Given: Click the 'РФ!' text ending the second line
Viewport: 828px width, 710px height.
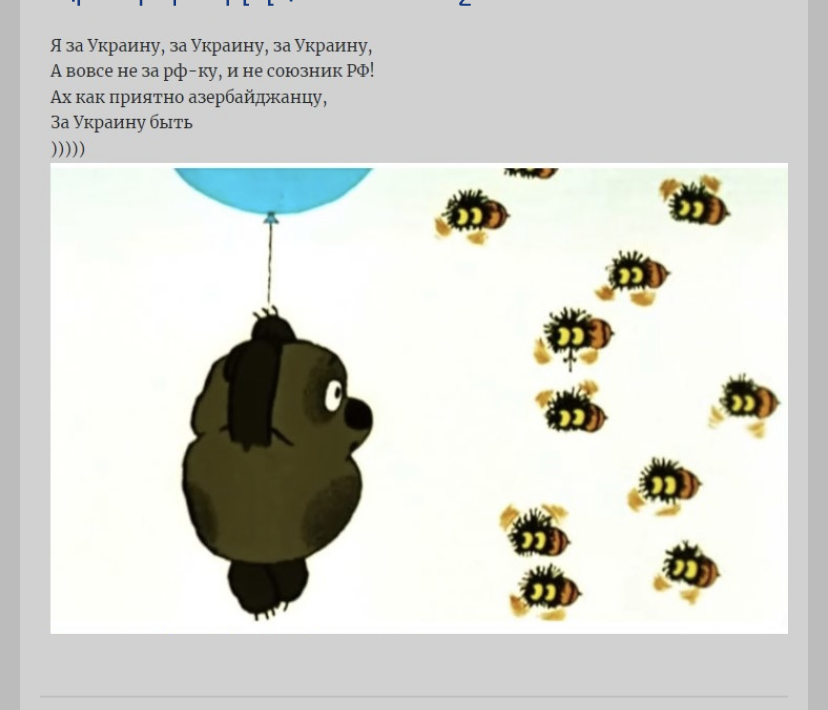Looking at the screenshot, I should (360, 71).
